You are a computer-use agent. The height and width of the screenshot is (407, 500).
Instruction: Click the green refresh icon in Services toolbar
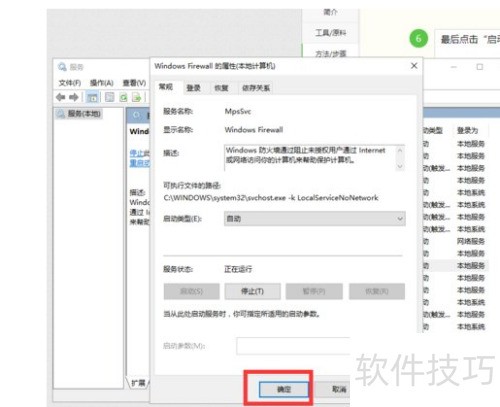point(124,97)
